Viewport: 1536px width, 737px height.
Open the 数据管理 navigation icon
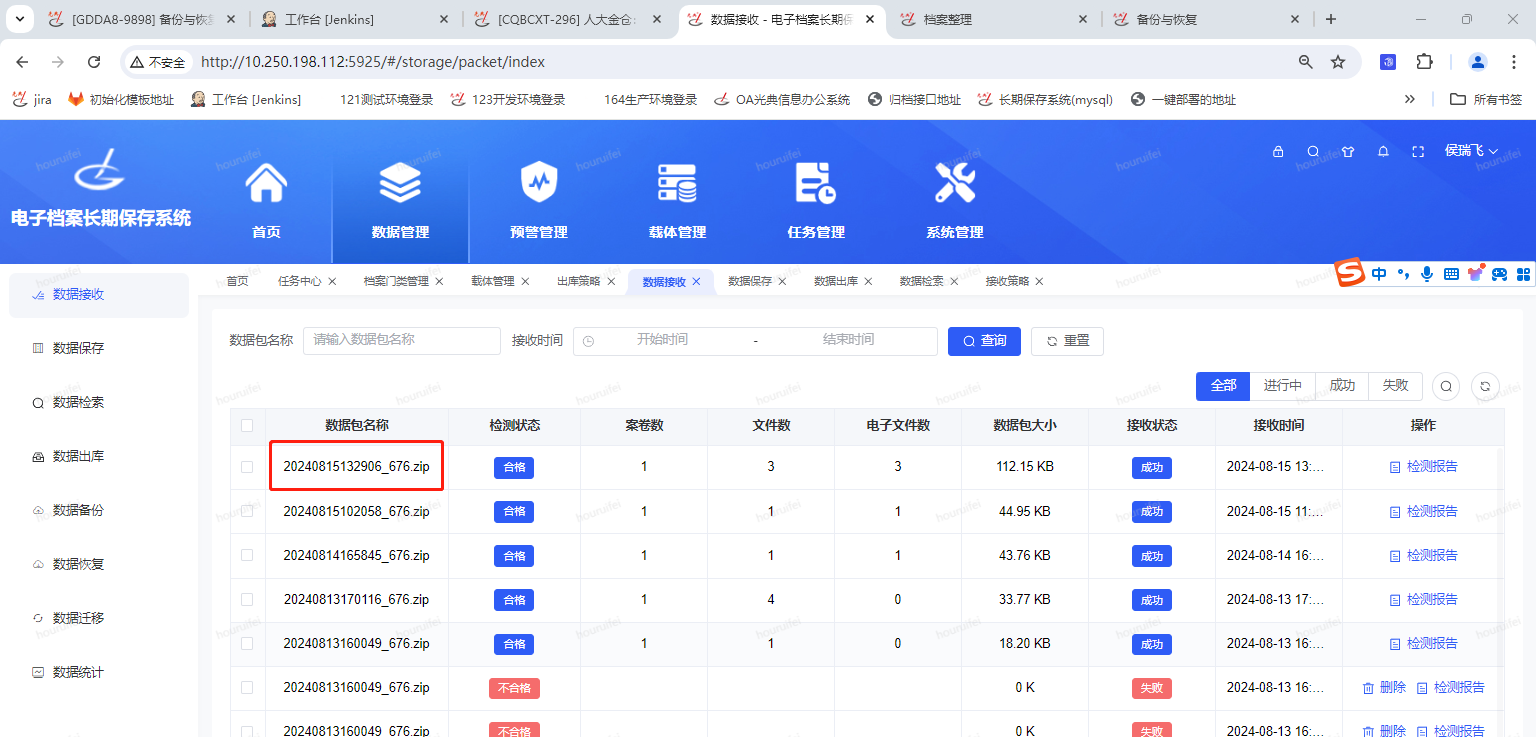tap(400, 183)
